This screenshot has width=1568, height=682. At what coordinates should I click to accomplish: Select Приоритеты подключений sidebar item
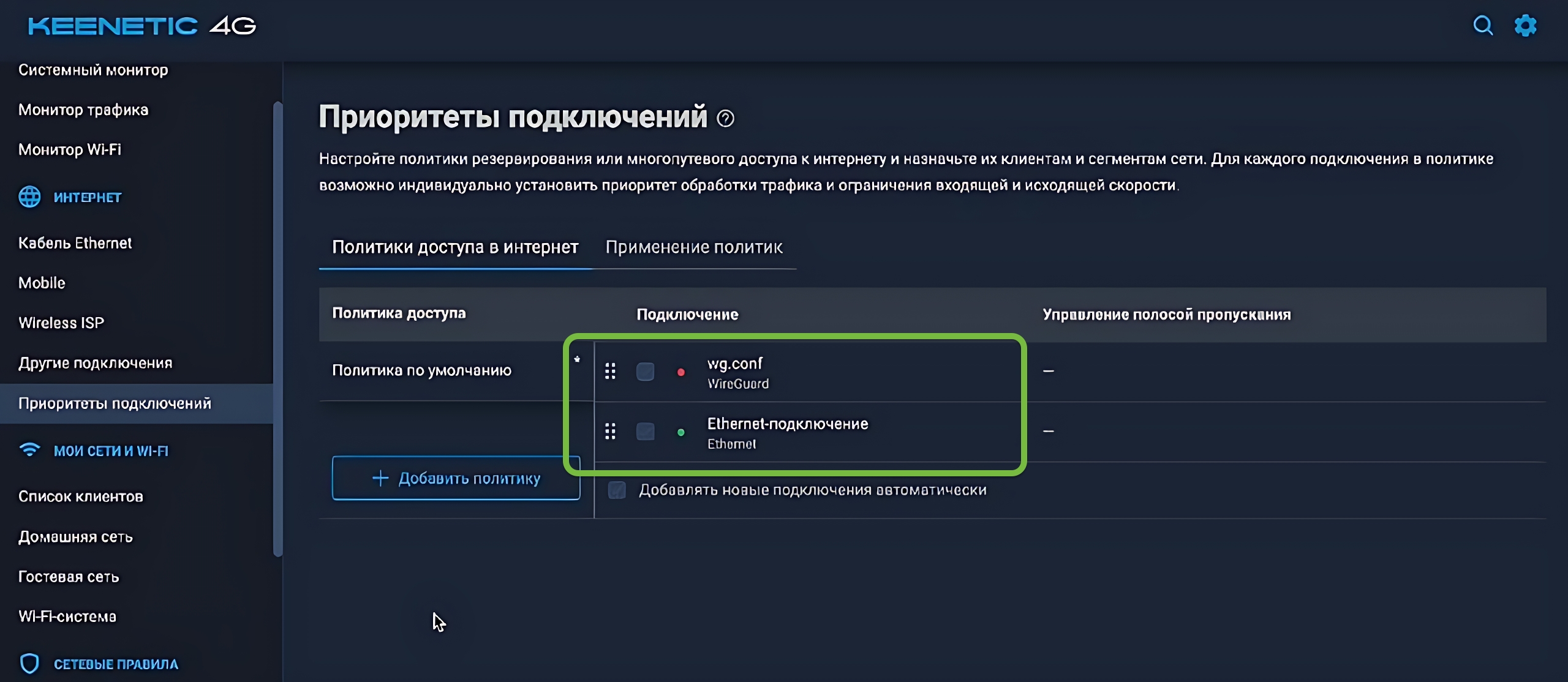click(136, 403)
